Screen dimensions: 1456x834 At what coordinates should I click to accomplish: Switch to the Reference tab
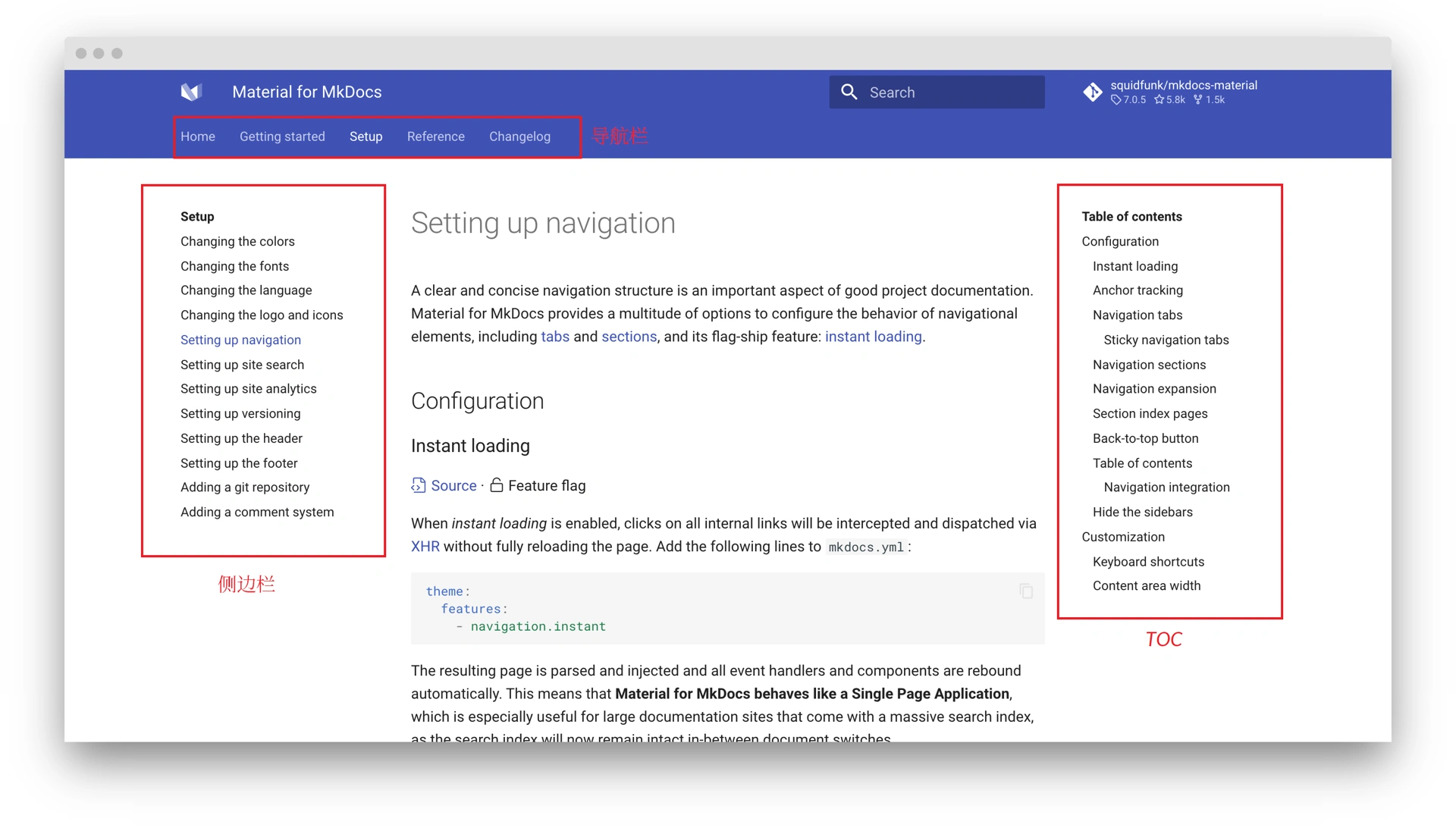pyautogui.click(x=436, y=136)
